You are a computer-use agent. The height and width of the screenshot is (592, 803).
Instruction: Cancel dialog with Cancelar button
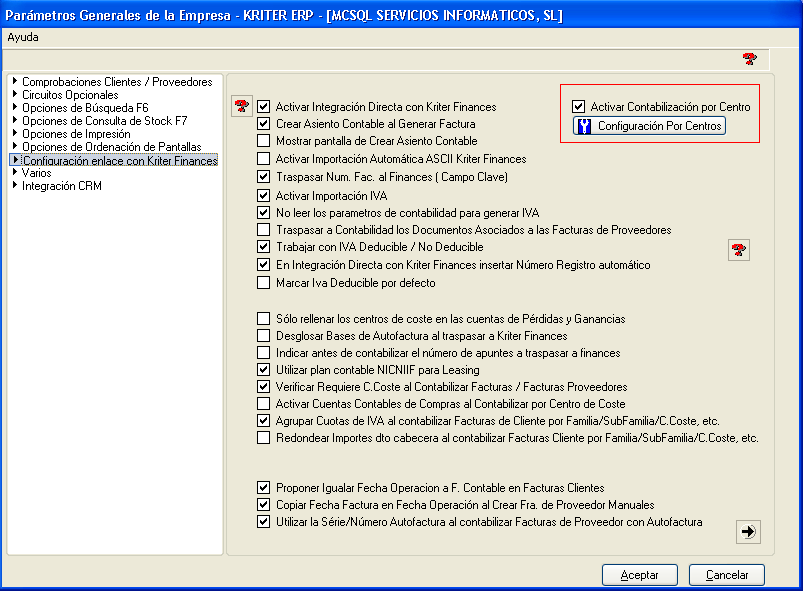pos(727,575)
